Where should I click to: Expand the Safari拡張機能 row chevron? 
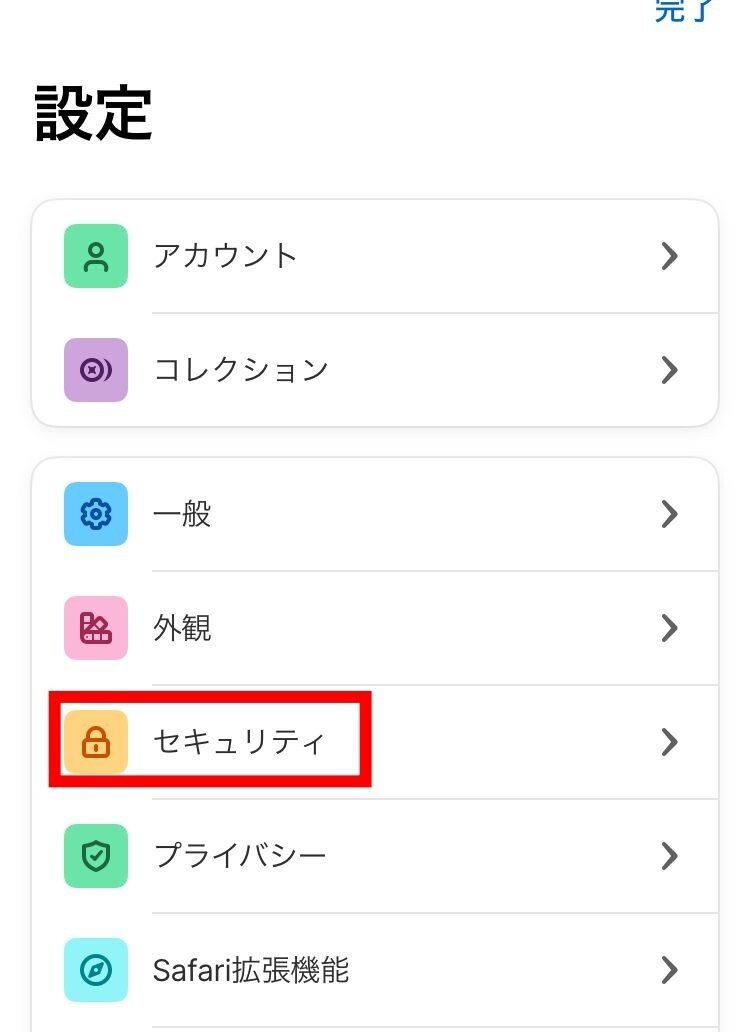(670, 970)
